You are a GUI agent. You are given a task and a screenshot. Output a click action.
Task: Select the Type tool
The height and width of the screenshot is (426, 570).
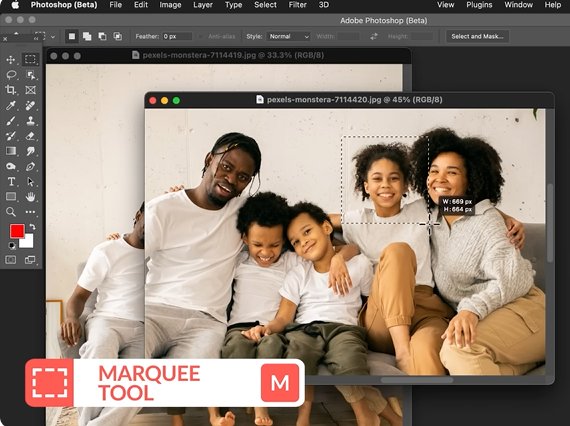11,181
